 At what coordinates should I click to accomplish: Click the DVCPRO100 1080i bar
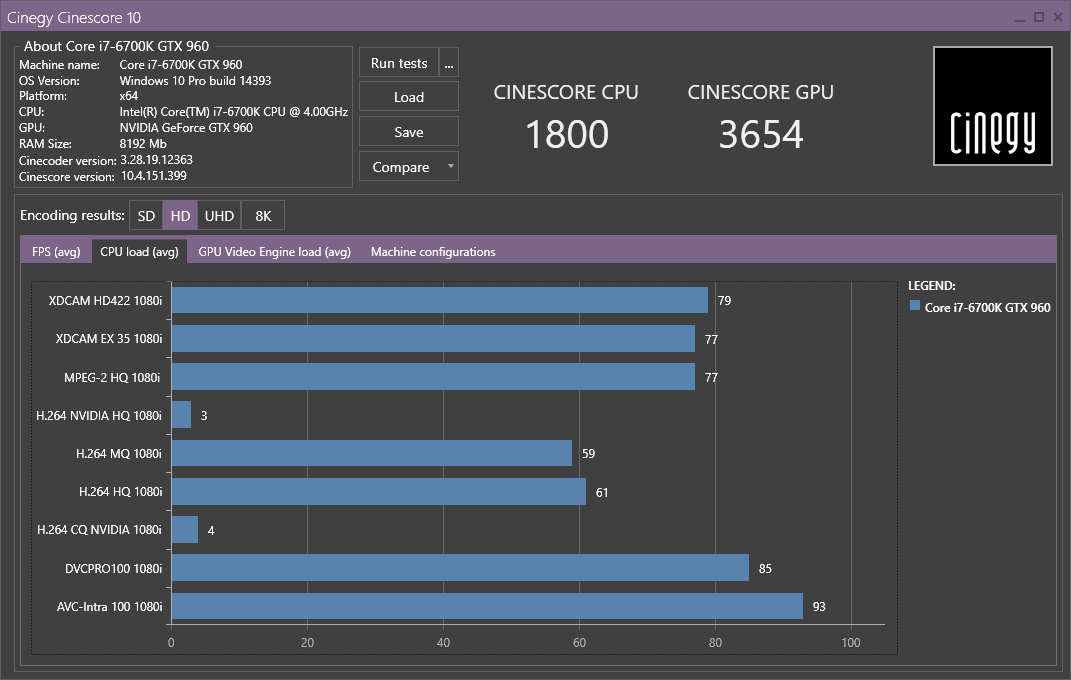pyautogui.click(x=460, y=568)
